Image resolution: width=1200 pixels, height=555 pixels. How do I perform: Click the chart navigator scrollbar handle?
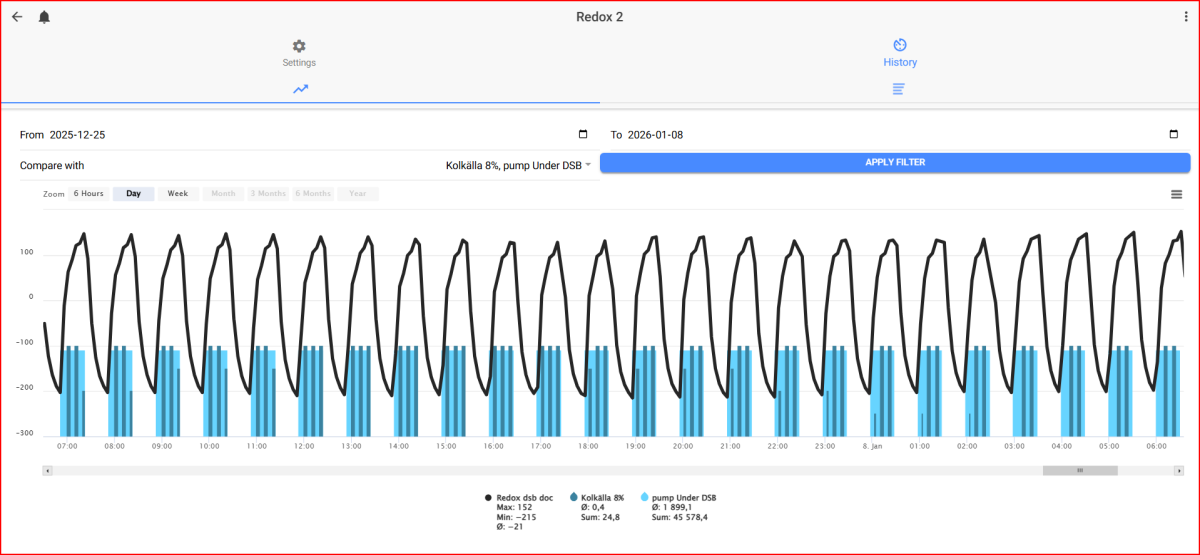[1080, 470]
